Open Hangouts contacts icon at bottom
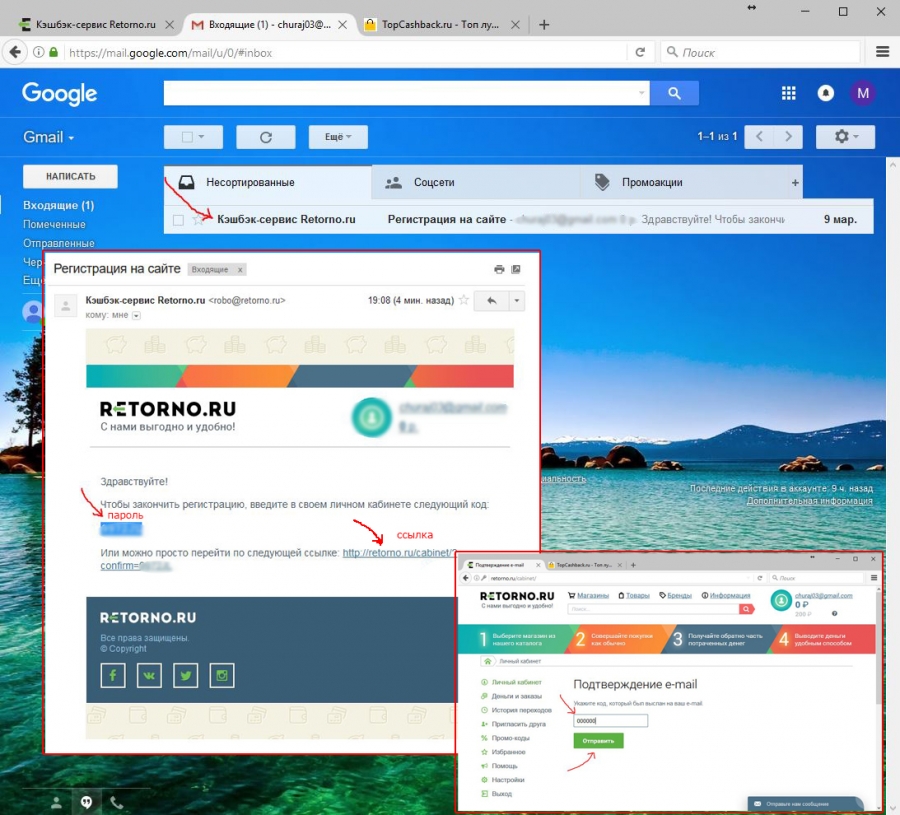This screenshot has height=815, width=900. pos(56,802)
